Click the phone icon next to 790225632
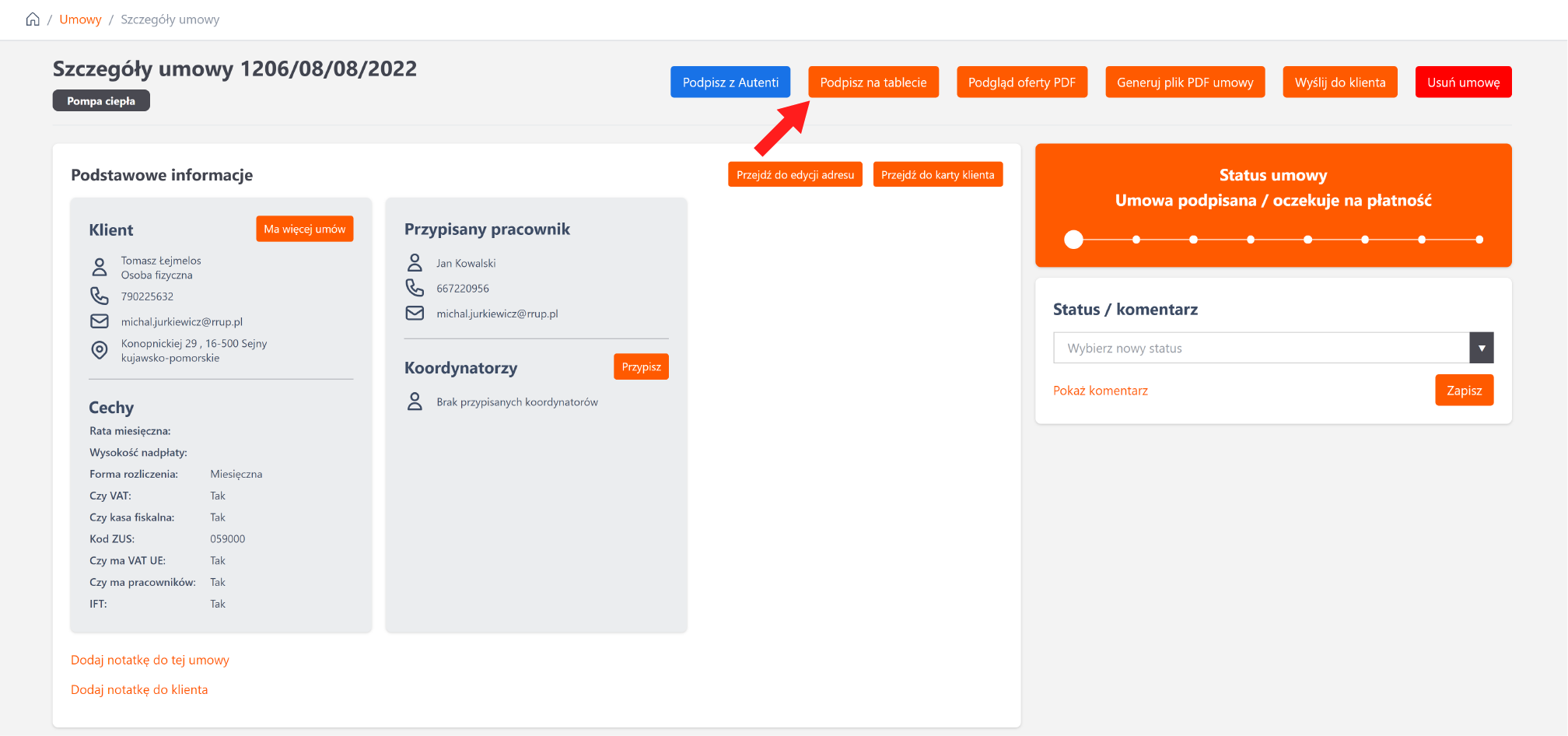This screenshot has height=736, width=1568. pos(100,296)
